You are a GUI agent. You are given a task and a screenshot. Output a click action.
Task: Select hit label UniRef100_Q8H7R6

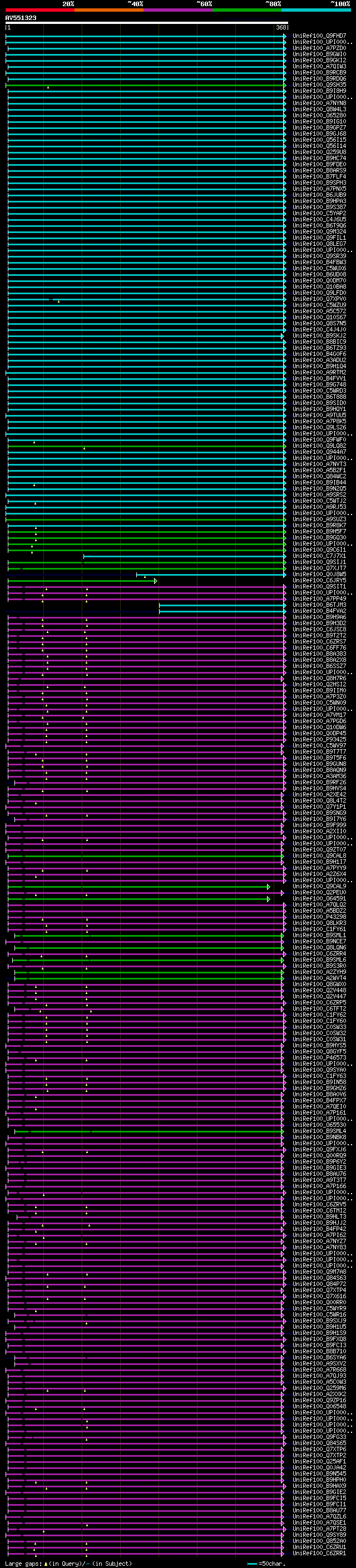319,679
